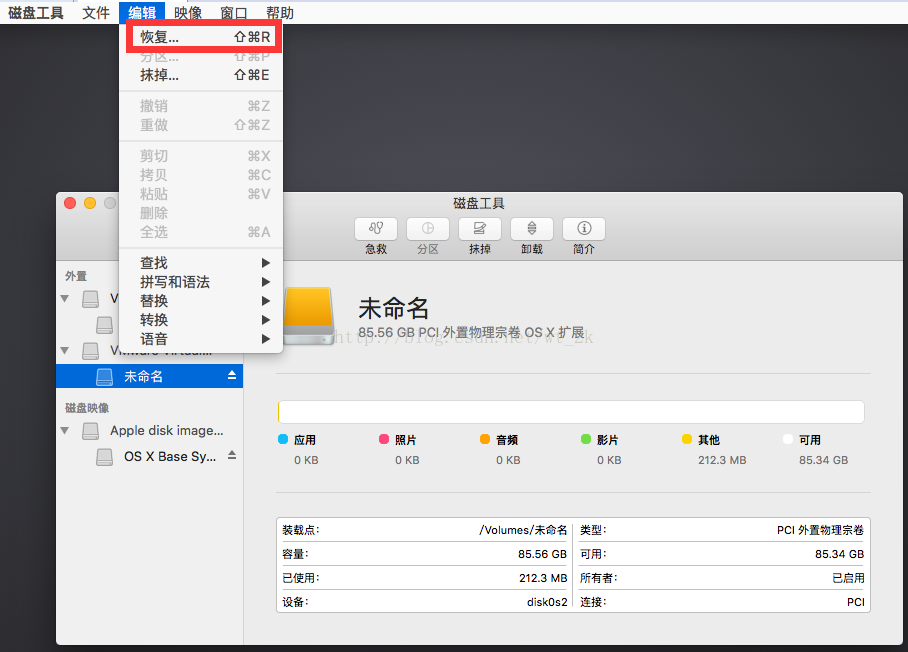Viewport: 908px width, 652px height.
Task: Close the open 编辑 menu
Action: tap(142, 12)
